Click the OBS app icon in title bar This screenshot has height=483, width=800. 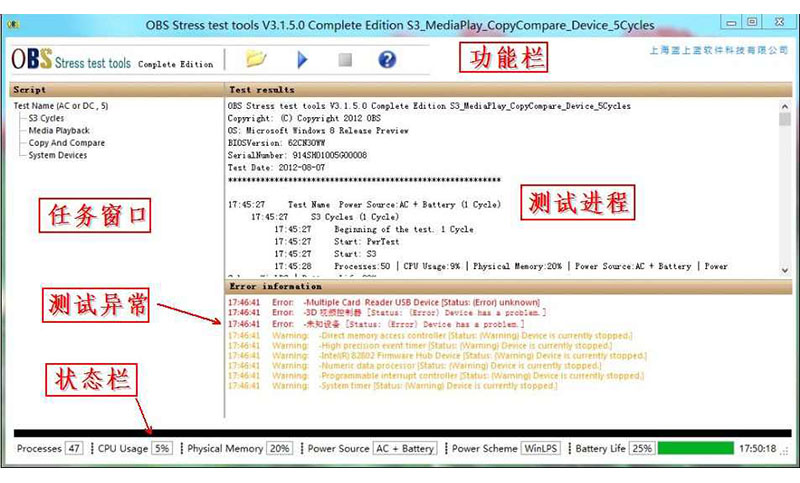coord(13,24)
